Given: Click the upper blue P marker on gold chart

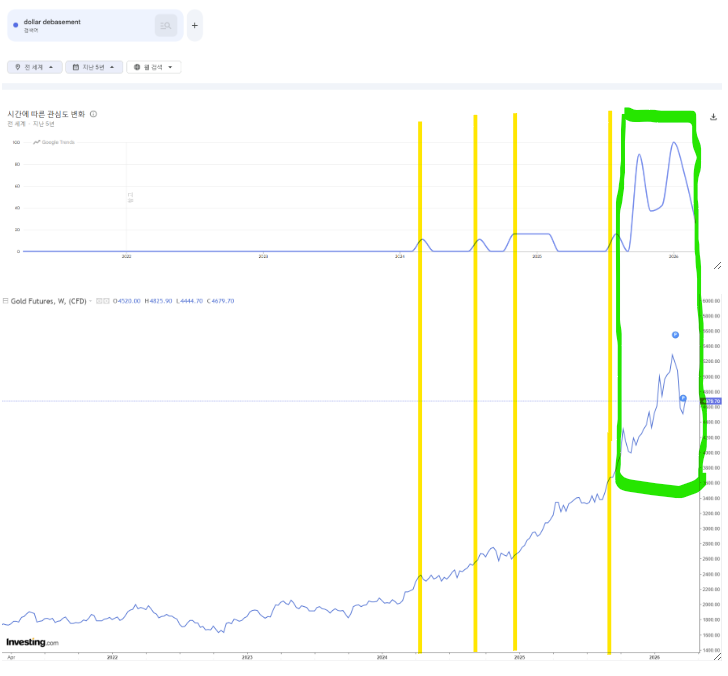Looking at the screenshot, I should pyautogui.click(x=675, y=334).
